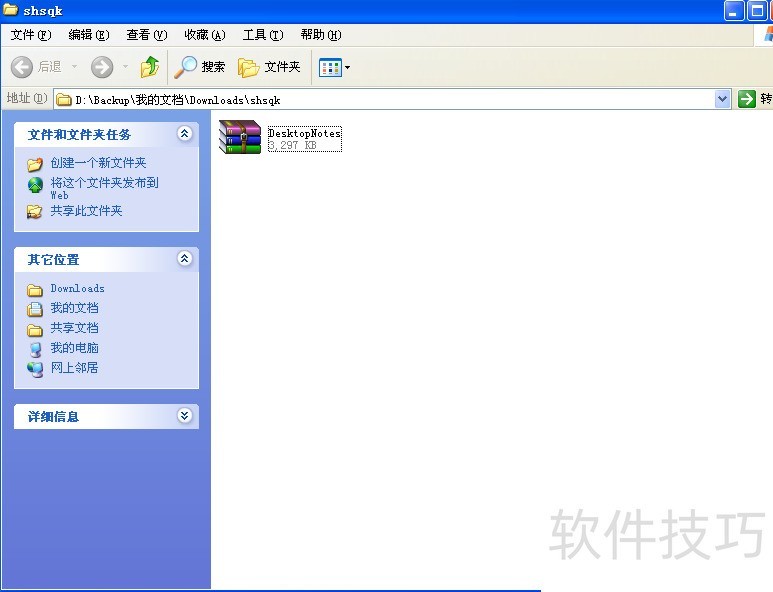
Task: Select the DesktopNotes RAR archive icon
Action: point(240,137)
